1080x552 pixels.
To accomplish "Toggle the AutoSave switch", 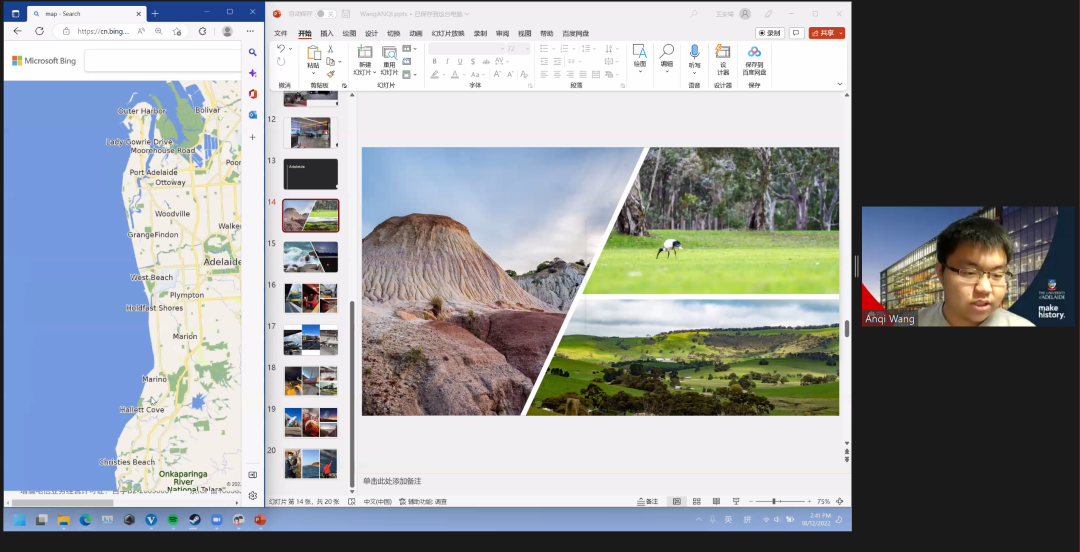I will (326, 14).
